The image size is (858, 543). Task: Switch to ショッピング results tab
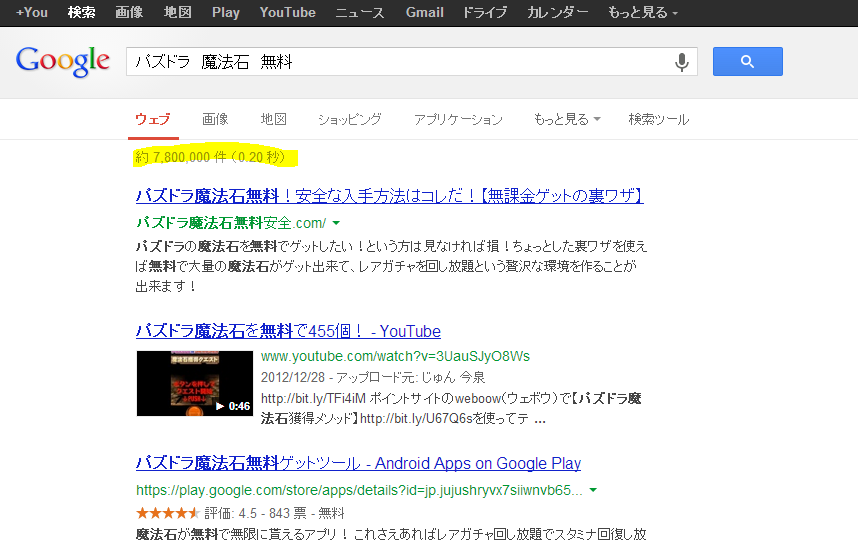(x=350, y=119)
